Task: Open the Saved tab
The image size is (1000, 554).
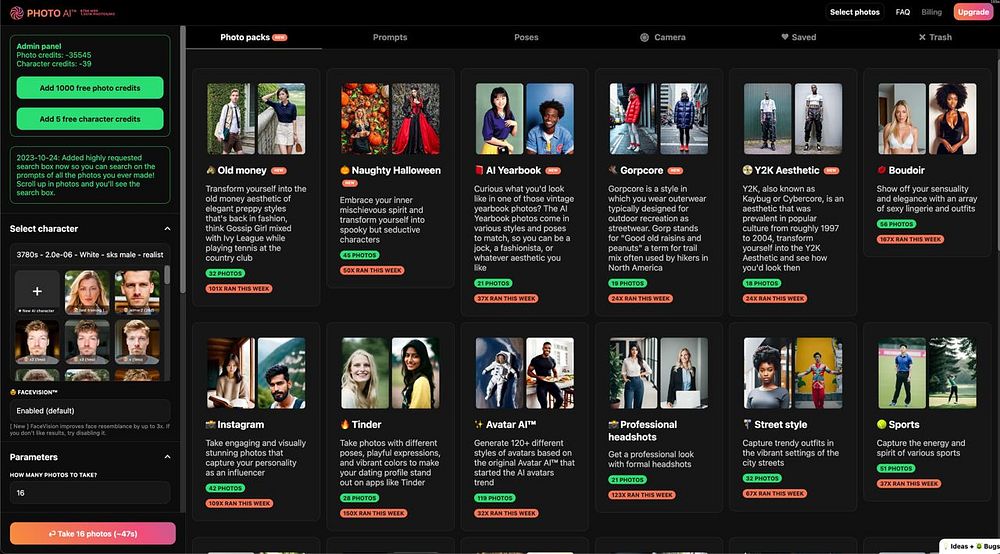Action: point(798,38)
